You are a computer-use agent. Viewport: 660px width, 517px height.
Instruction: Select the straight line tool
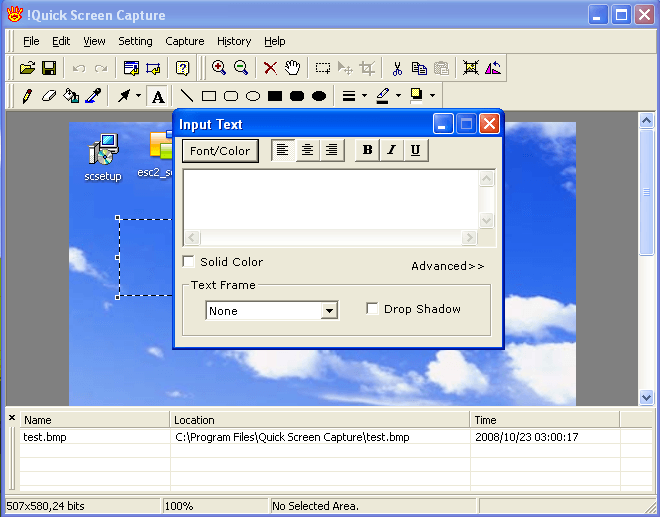(x=187, y=96)
